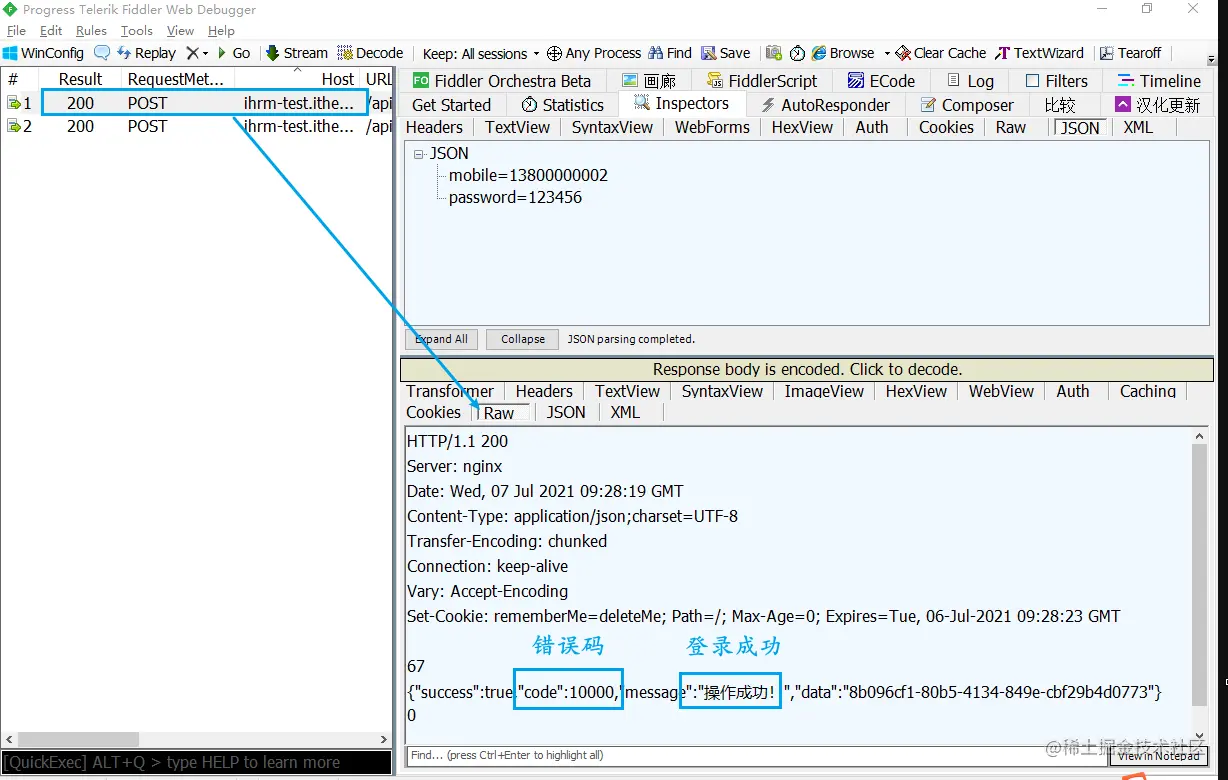Click the timer stopwatch icon

click(797, 53)
